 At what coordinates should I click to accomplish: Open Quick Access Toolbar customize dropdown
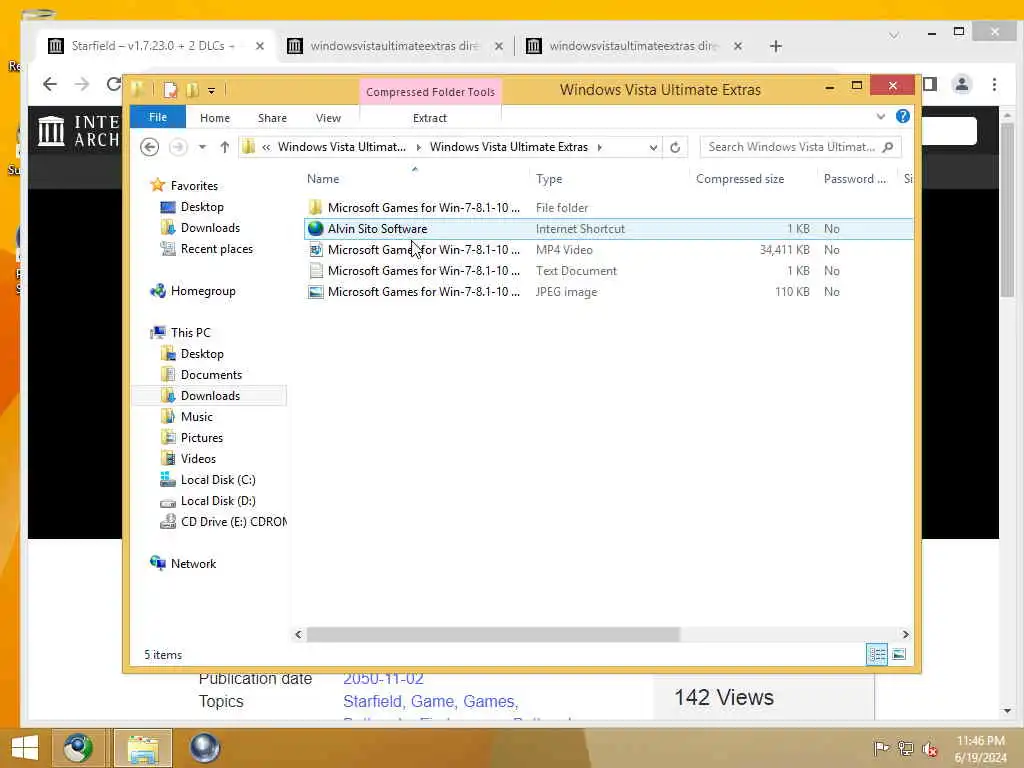[211, 91]
